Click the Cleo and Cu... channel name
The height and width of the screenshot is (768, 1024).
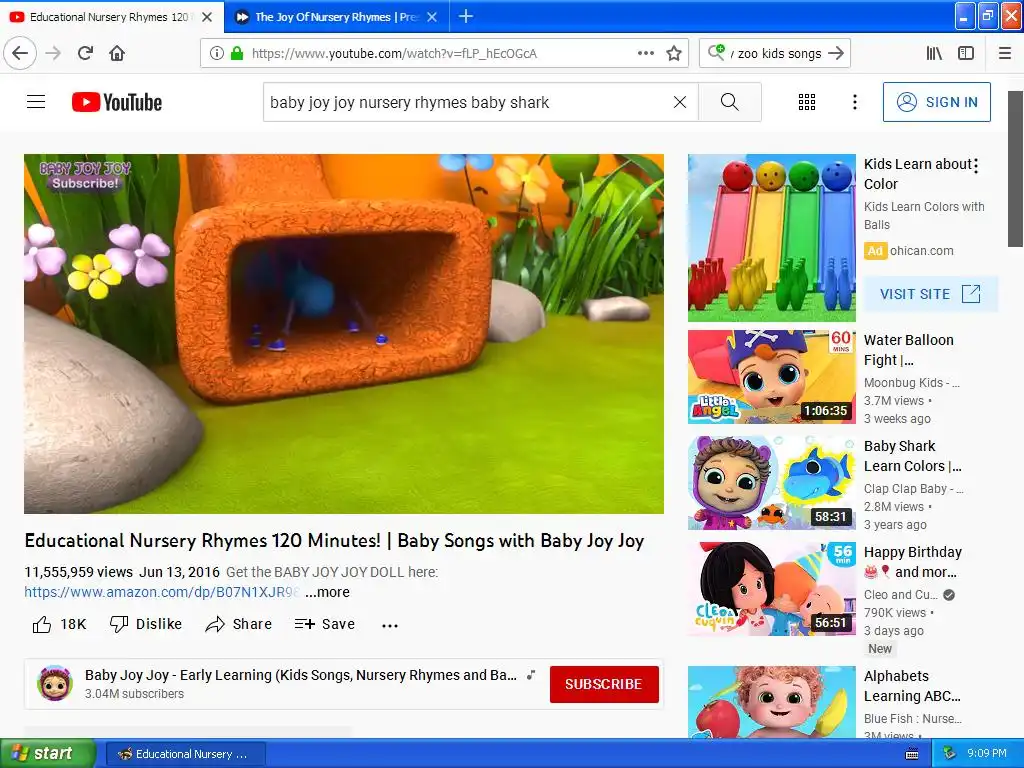[901, 595]
